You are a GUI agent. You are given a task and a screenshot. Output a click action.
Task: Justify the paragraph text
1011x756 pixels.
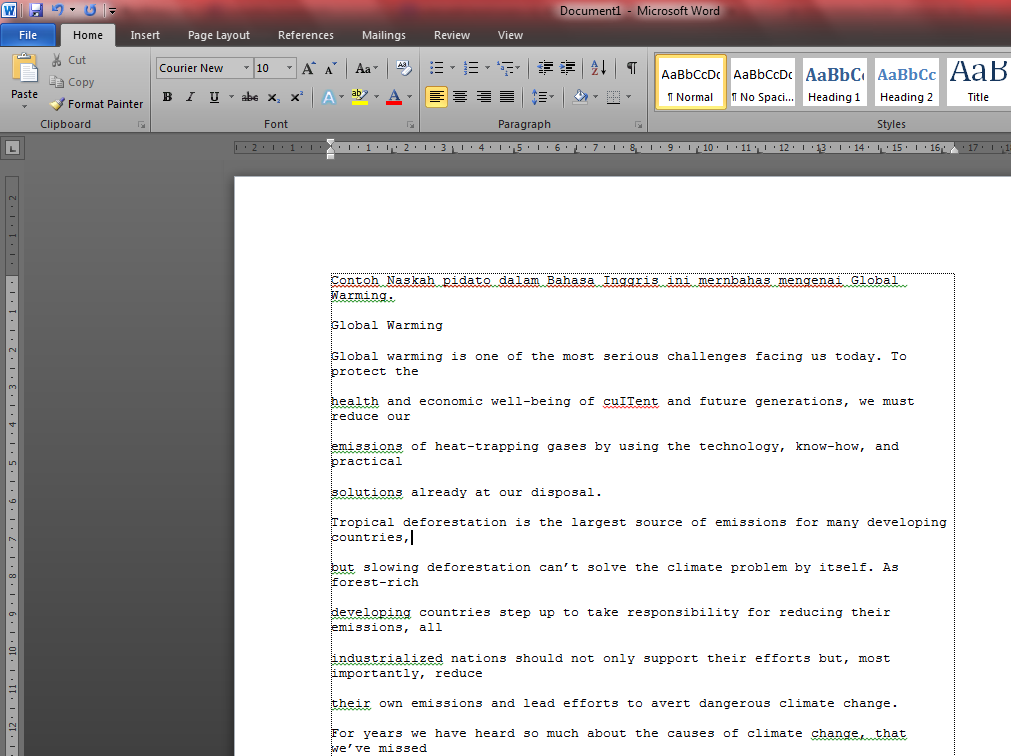pyautogui.click(x=507, y=97)
